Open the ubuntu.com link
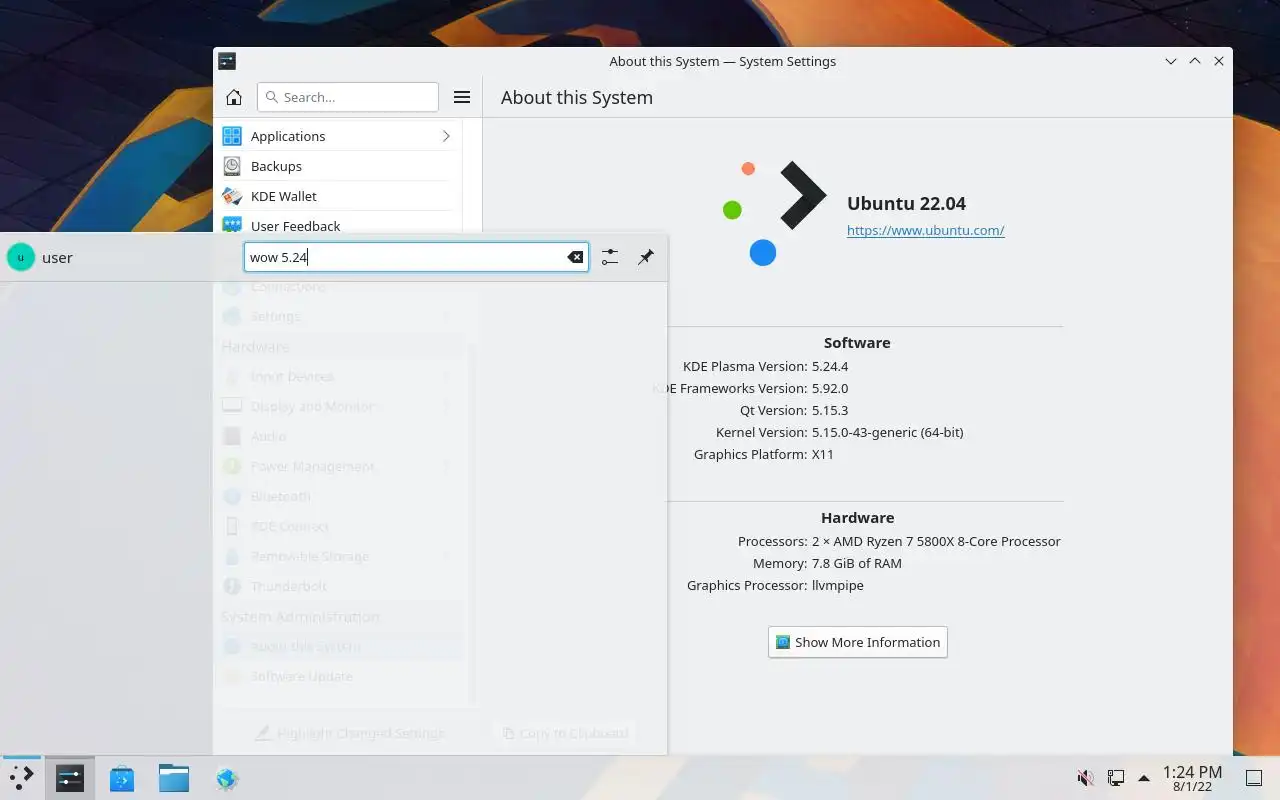 [x=926, y=230]
